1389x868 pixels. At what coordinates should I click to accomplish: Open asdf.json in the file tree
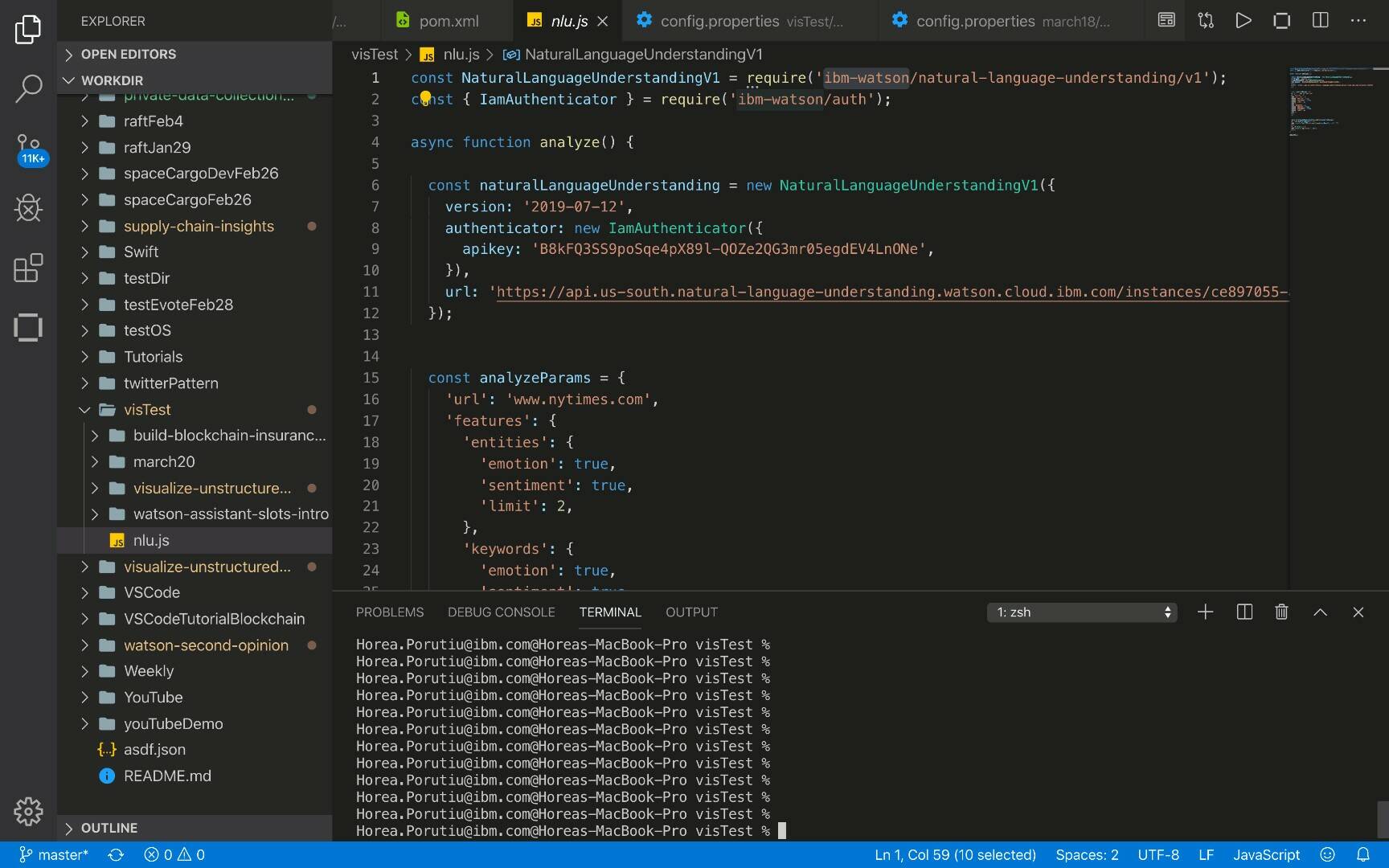point(195,750)
